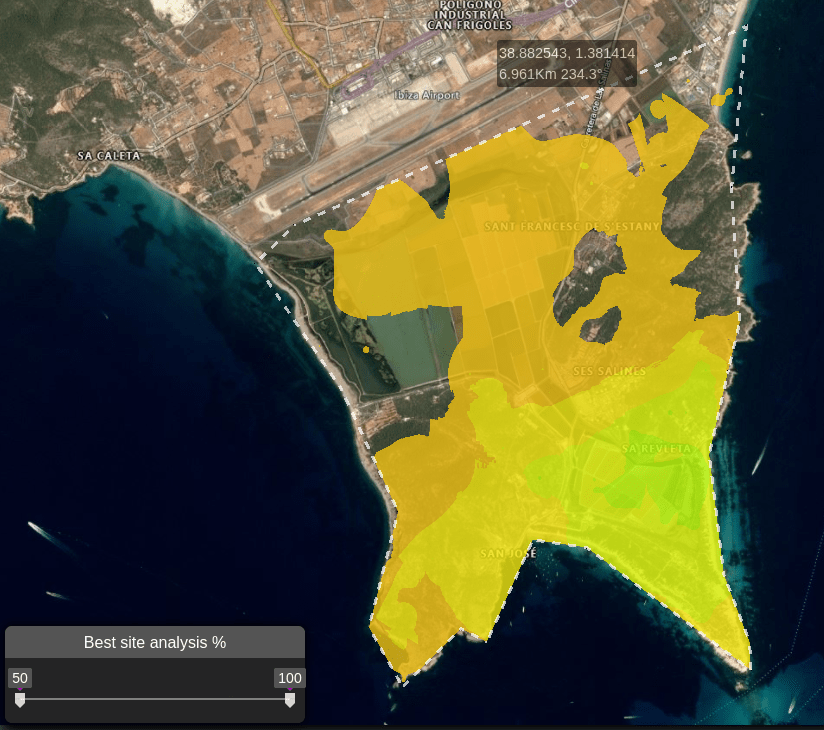Click the 38.882543, 1.381414 coordinates readout

[566, 53]
